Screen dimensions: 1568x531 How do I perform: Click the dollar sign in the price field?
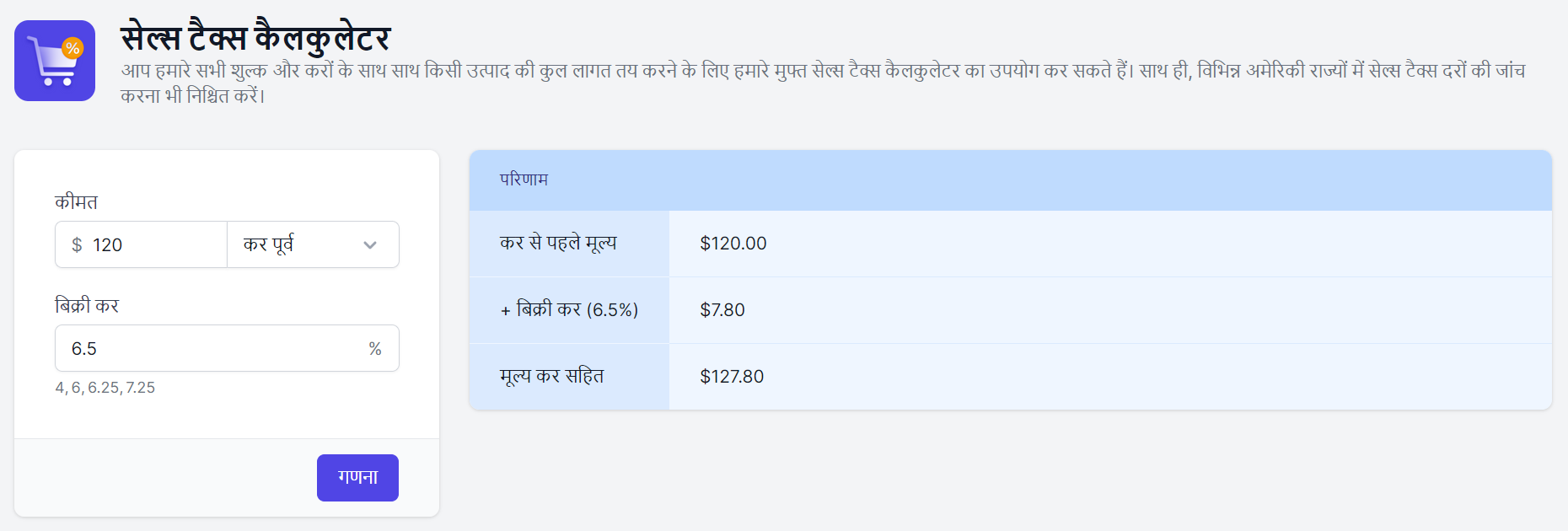(77, 245)
